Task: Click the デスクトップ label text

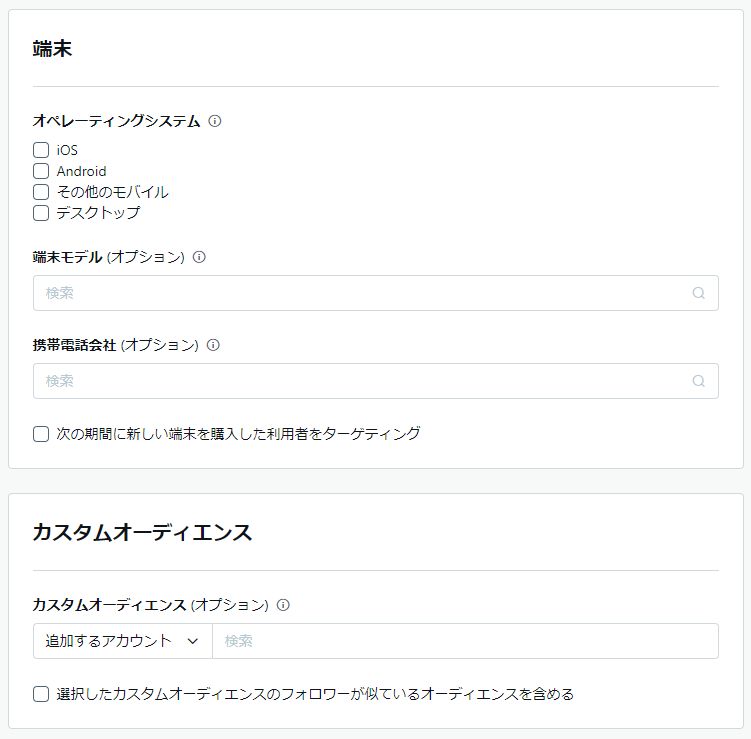Action: tap(98, 213)
